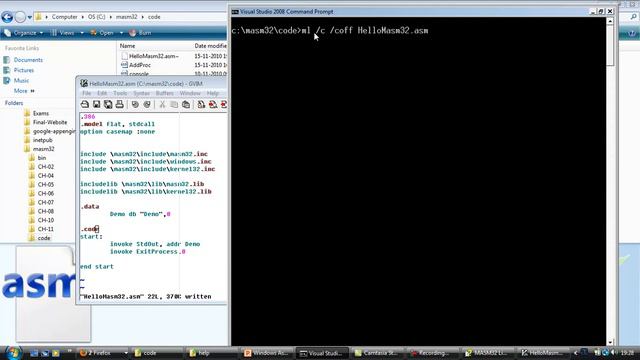This screenshot has width=640, height=360.
Task: Click the Command Prompt vertical scrollbar
Action: coord(610,182)
